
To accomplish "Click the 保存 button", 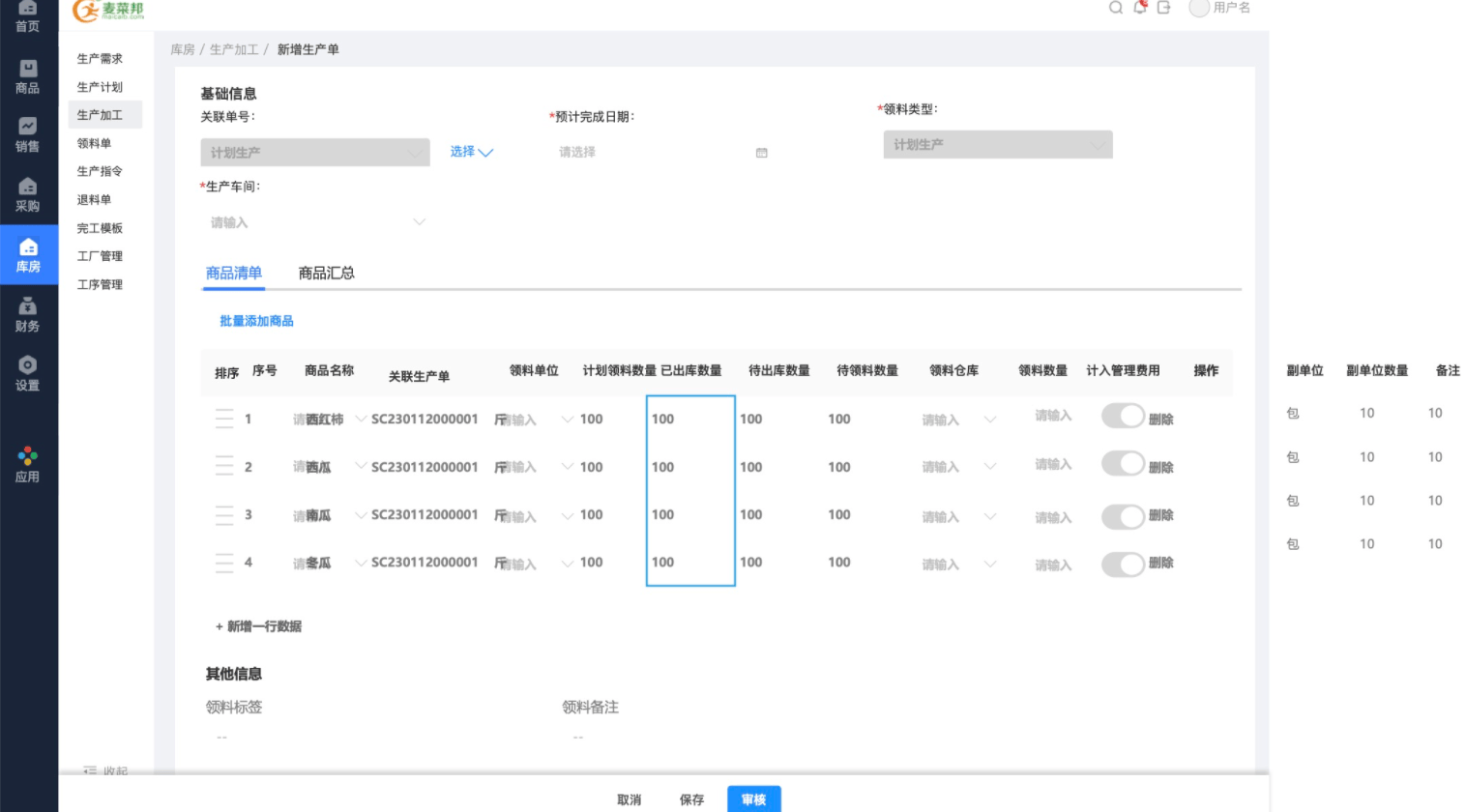I will point(691,799).
